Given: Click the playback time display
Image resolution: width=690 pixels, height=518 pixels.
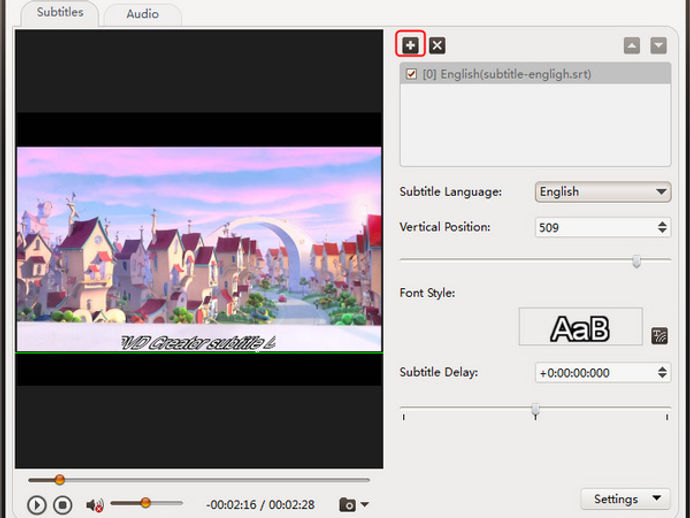Looking at the screenshot, I should (261, 505).
